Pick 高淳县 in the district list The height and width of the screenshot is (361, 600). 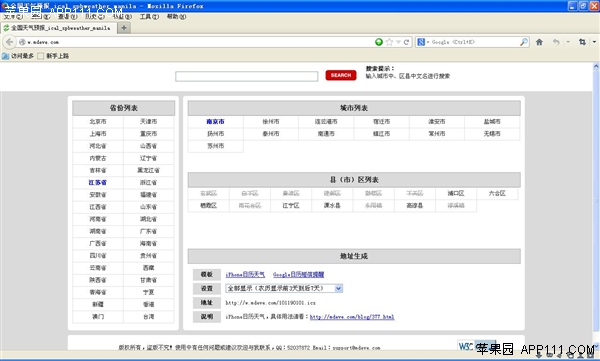(x=414, y=206)
